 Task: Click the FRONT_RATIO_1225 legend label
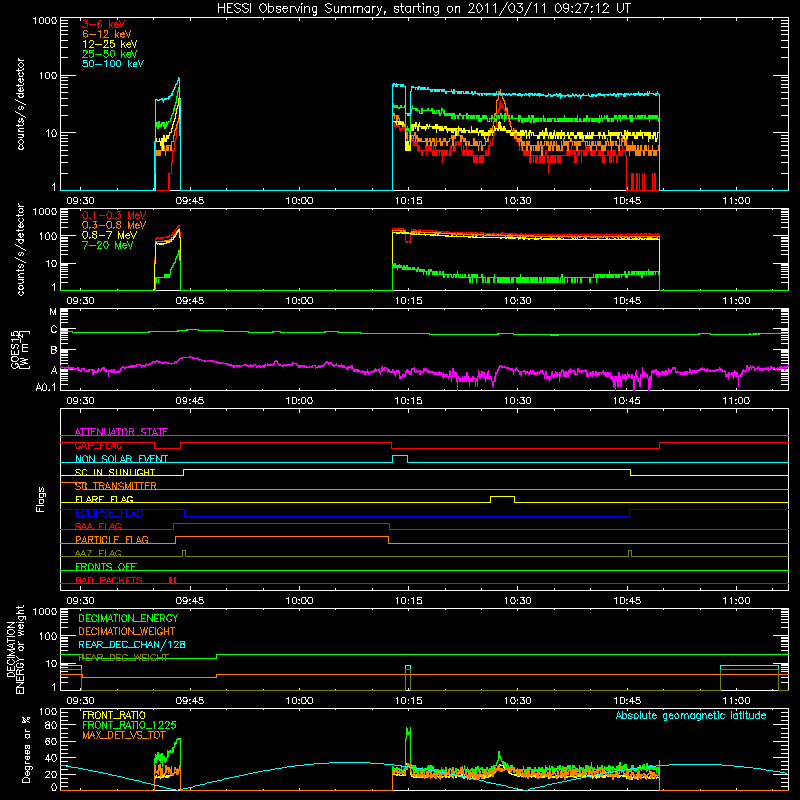coord(130,725)
